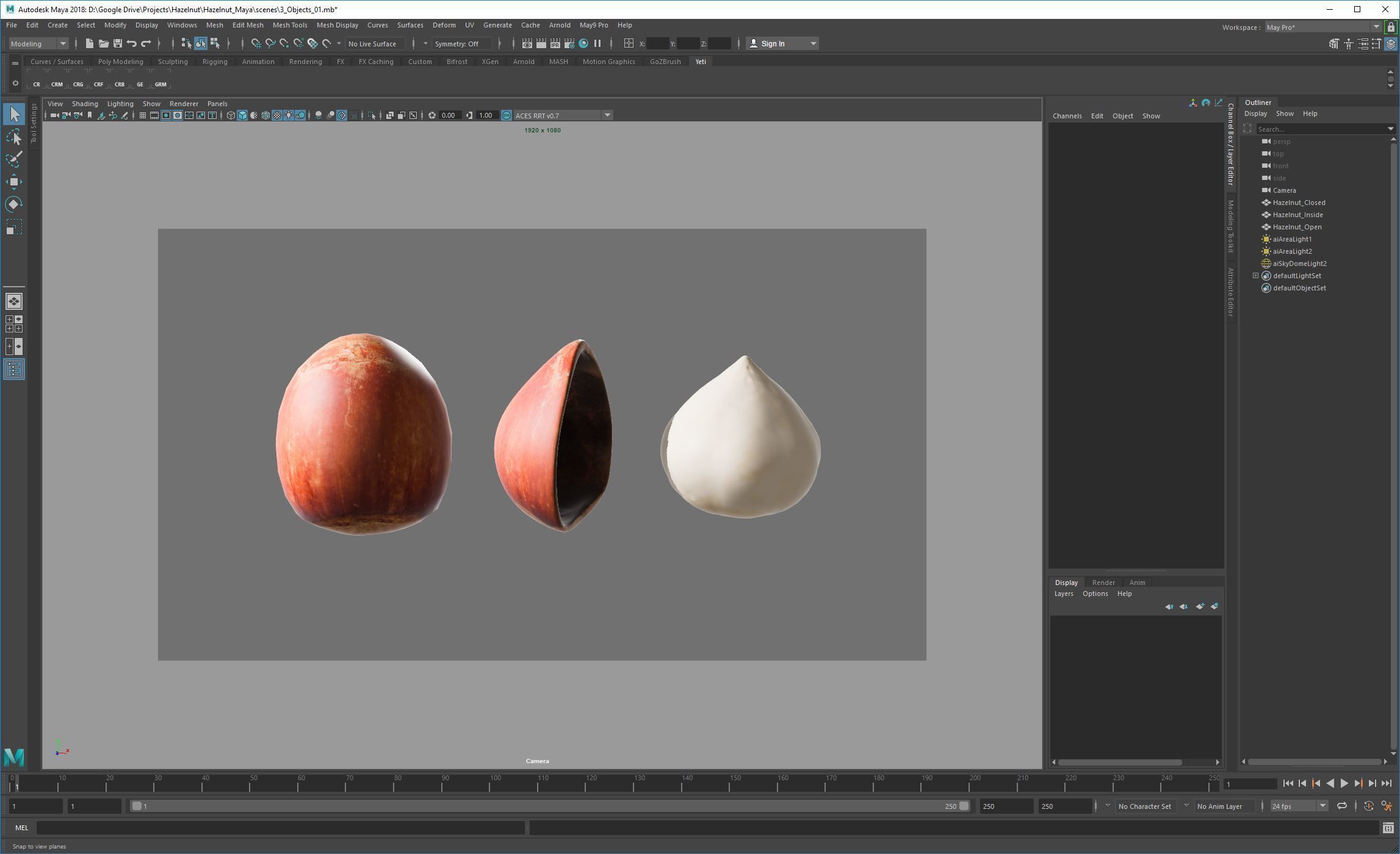Switch to the Render layer tab
The width and height of the screenshot is (1400, 854).
1103,583
